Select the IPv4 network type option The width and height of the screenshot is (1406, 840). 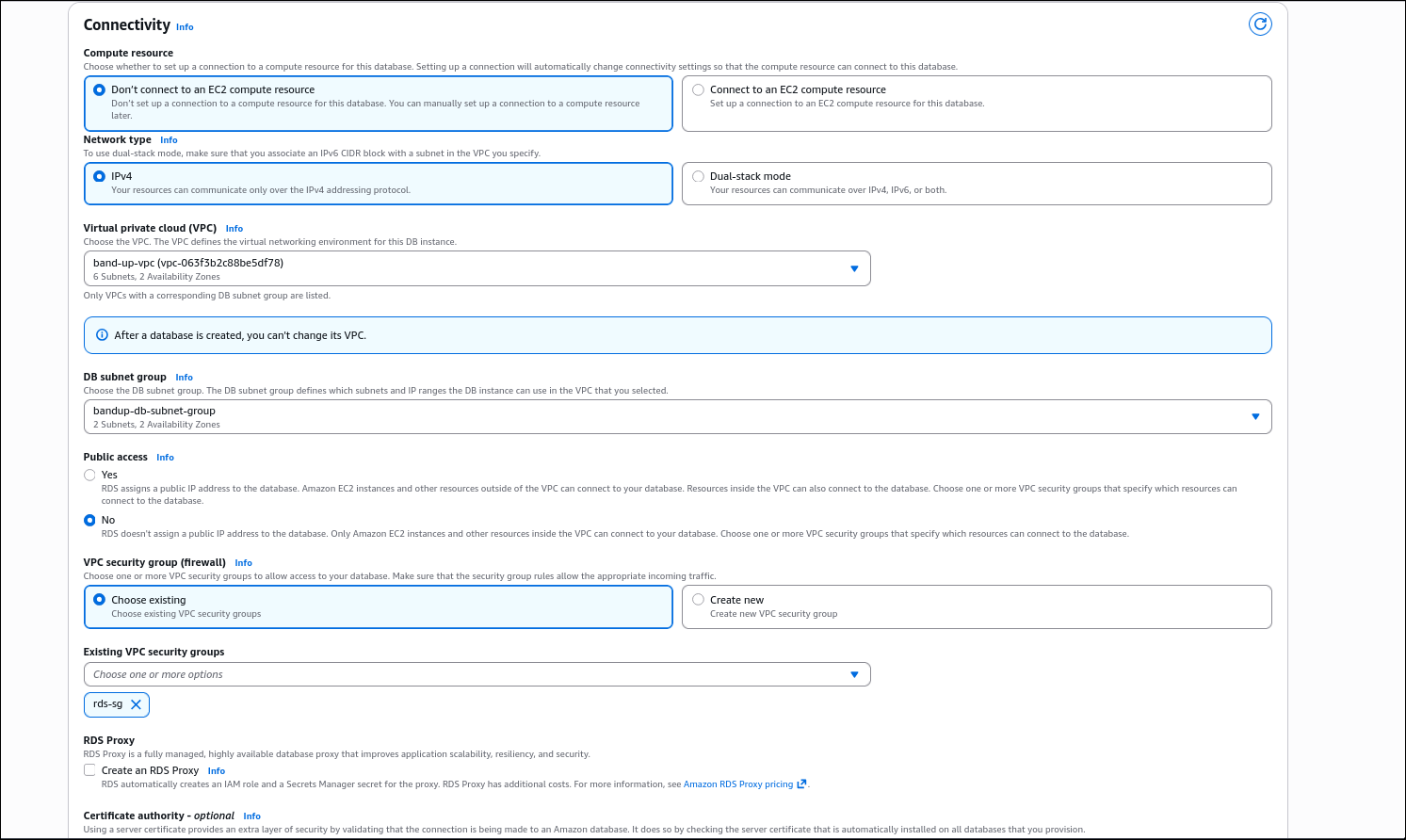[x=99, y=175]
